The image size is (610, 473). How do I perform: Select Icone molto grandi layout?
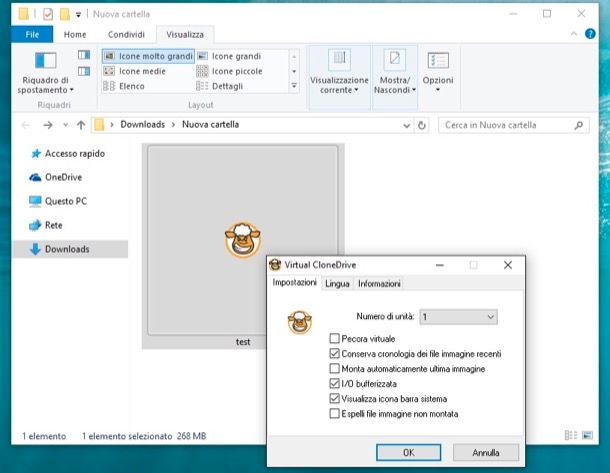click(x=148, y=56)
